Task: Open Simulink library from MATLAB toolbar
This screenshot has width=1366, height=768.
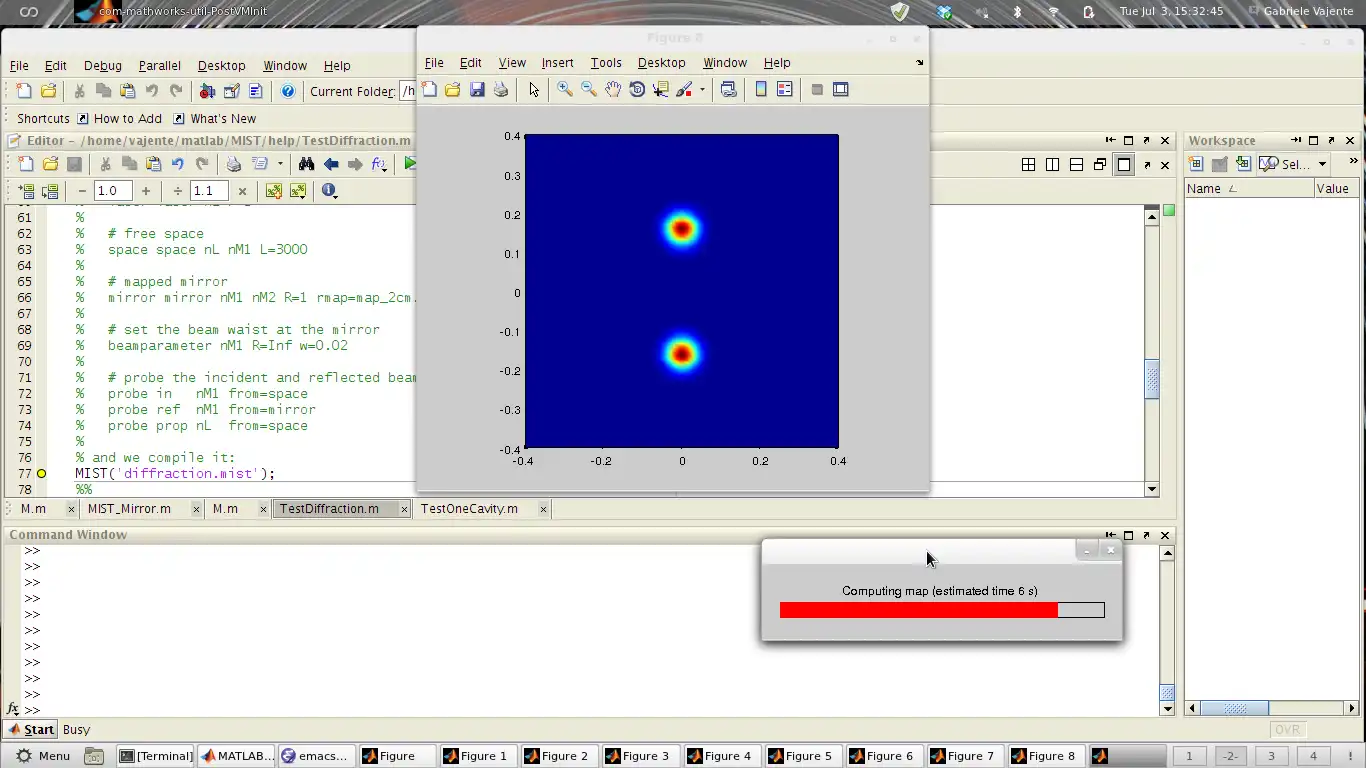Action: [x=207, y=91]
